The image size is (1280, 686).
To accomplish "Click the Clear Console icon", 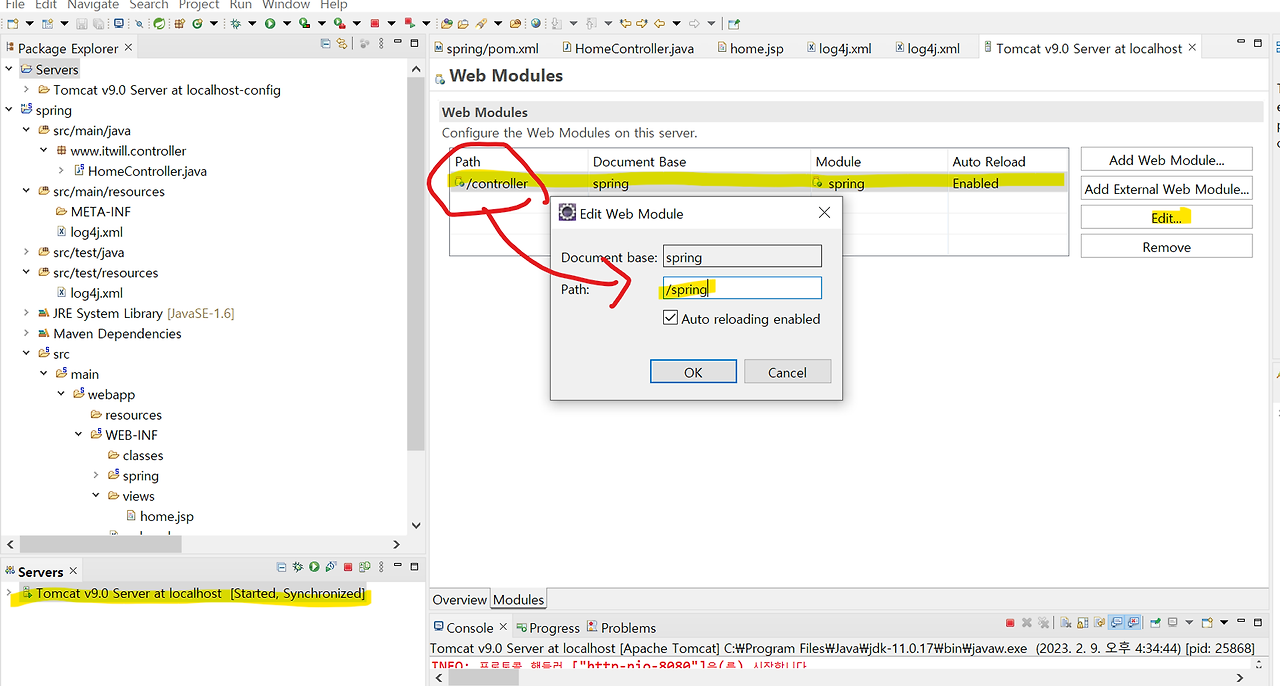I will 1065,622.
